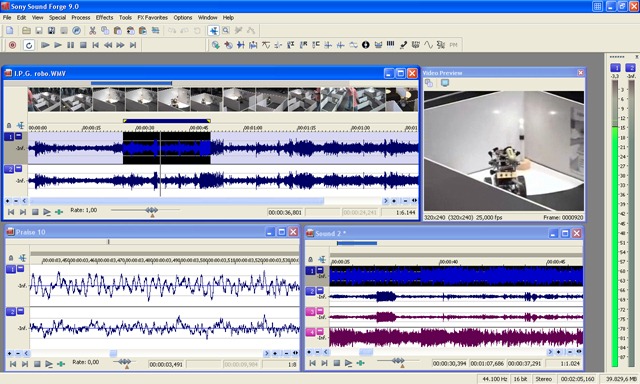Select the Edit tool in toolbar
This screenshot has width=640, height=384.
pos(213,31)
